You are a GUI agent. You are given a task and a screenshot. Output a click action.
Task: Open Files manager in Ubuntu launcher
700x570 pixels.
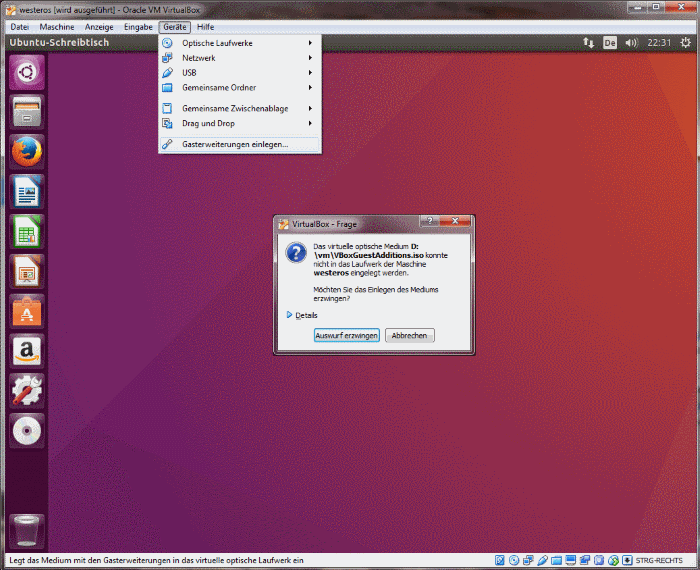27,112
